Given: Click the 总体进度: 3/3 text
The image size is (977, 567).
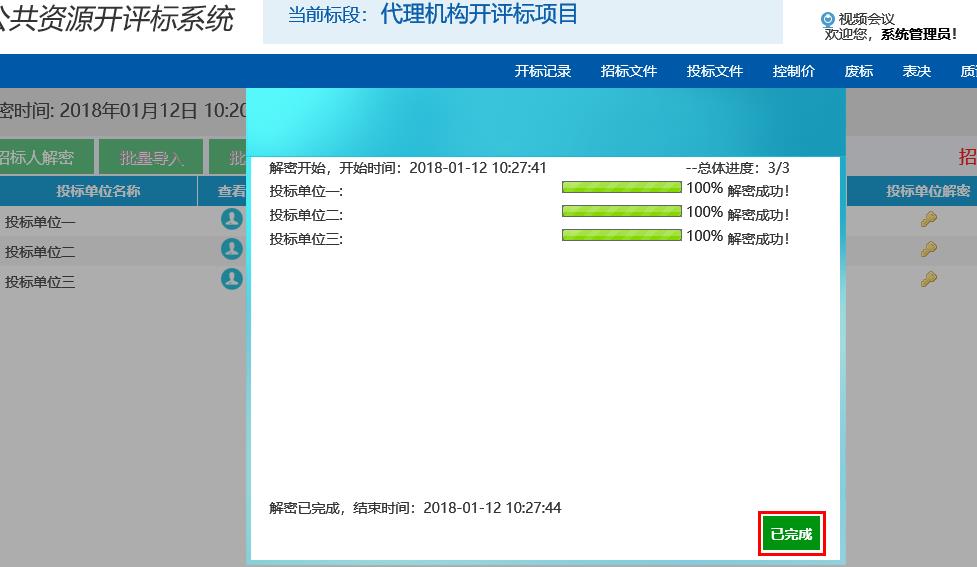Looking at the screenshot, I should tap(738, 168).
